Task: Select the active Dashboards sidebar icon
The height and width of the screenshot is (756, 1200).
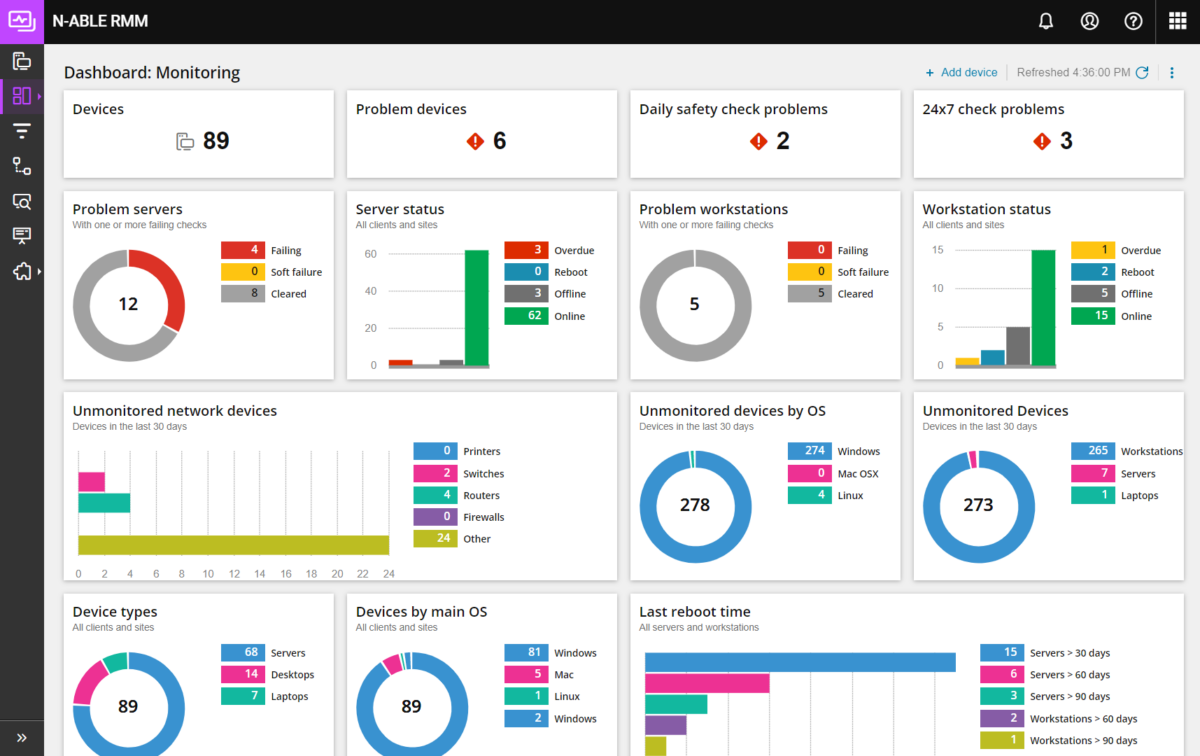Action: point(20,96)
